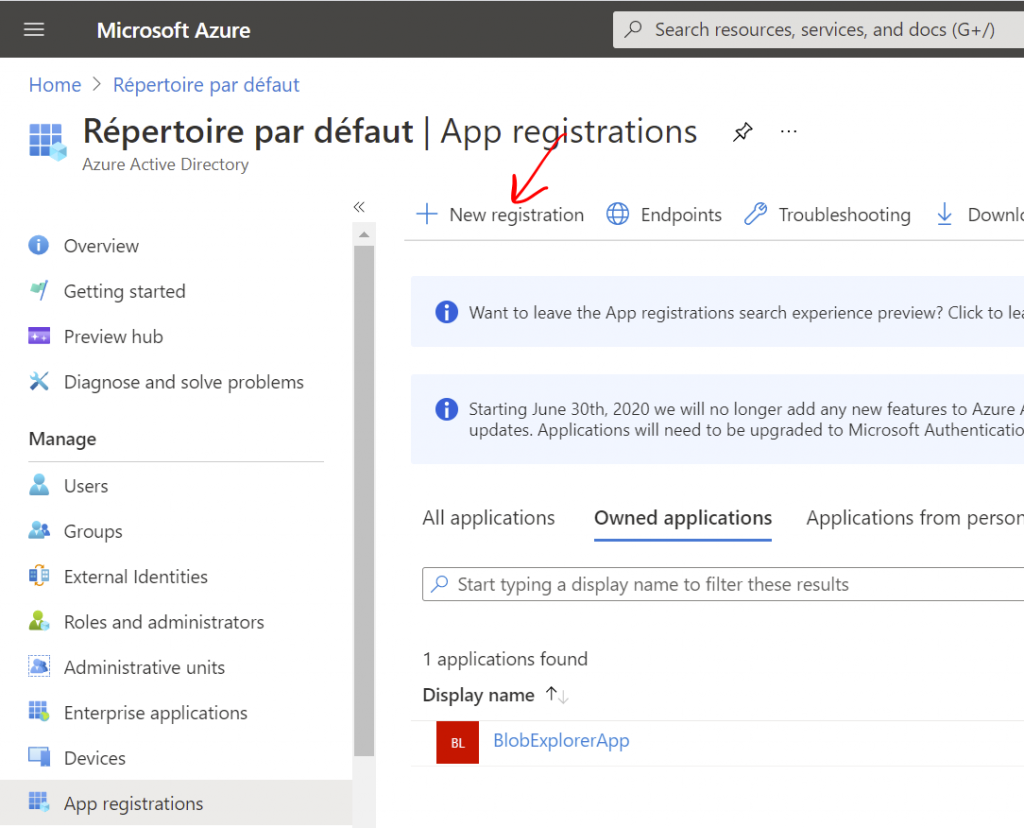Click the search experience preview info banner
The image size is (1024, 828).
pyautogui.click(x=717, y=312)
